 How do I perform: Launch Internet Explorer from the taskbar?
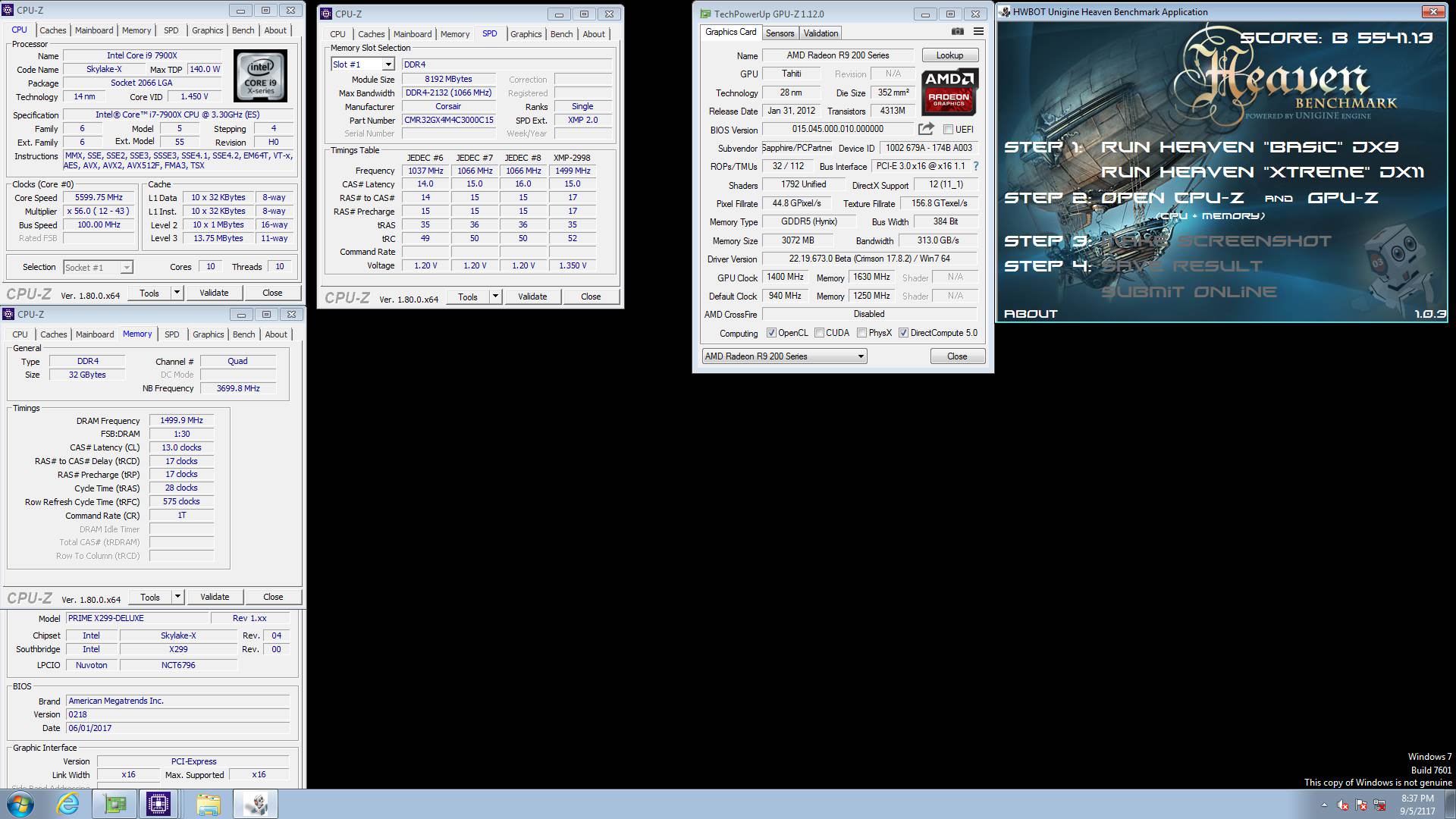(x=68, y=804)
